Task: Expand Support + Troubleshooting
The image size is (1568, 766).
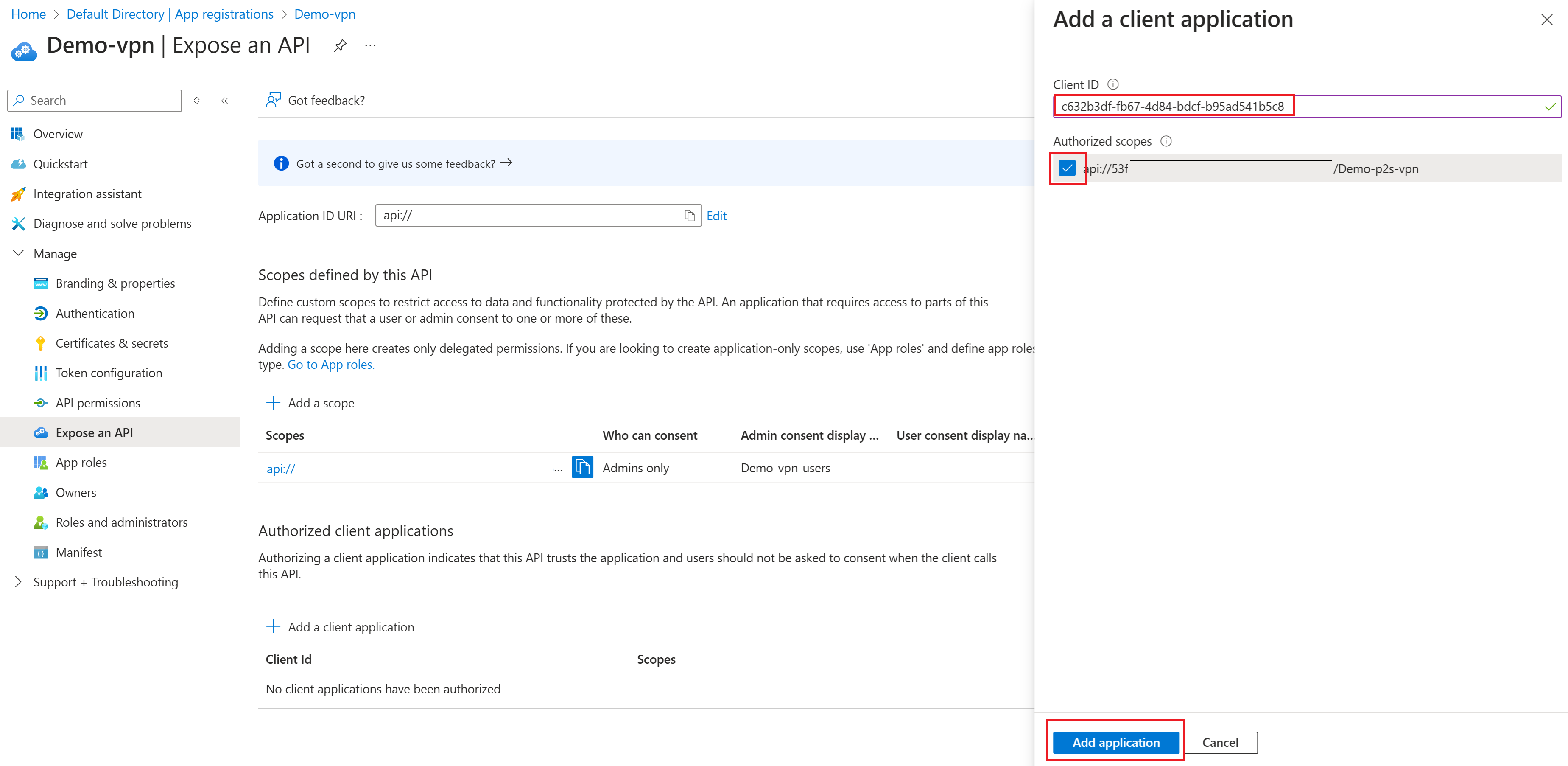Action: click(18, 581)
